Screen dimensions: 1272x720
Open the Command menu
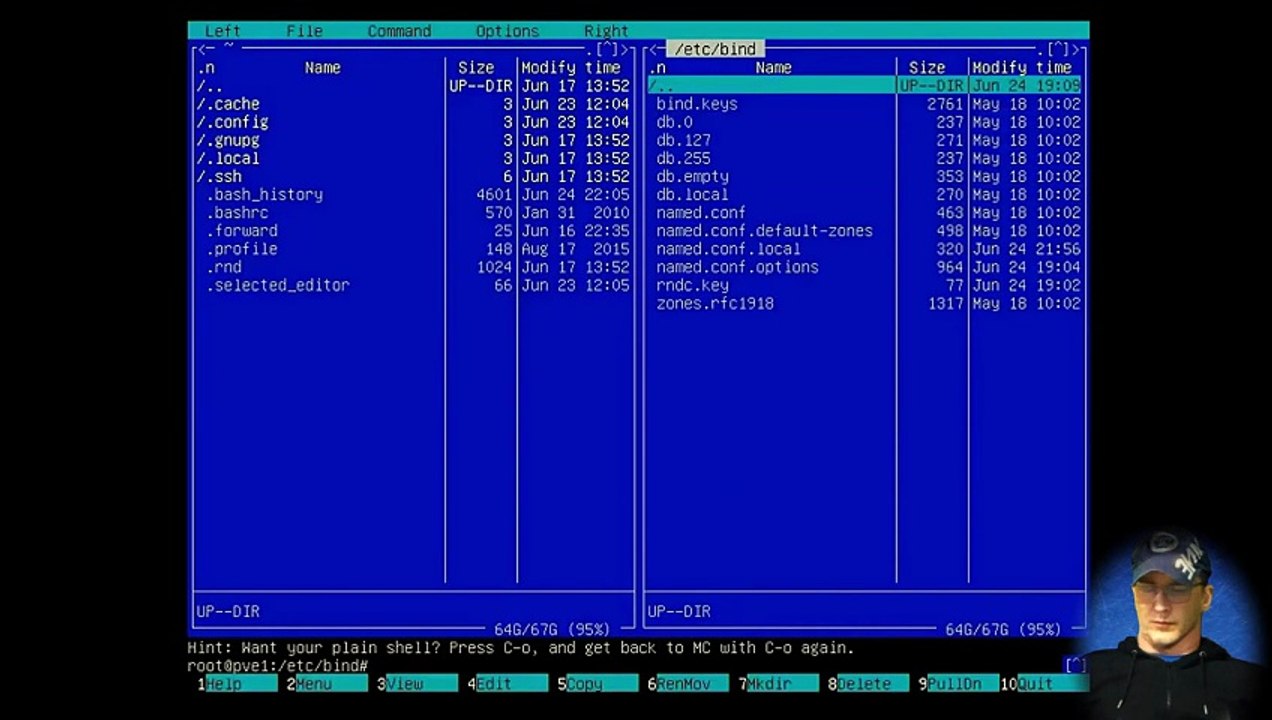tap(399, 31)
